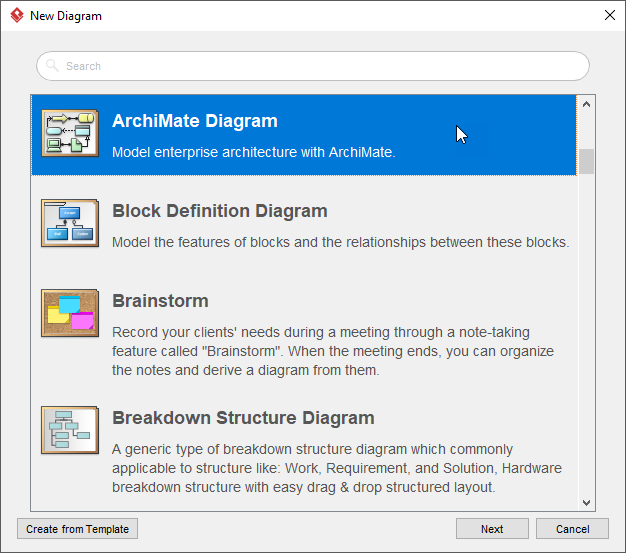Click the scrollbar down arrow
The height and width of the screenshot is (553, 626).
coord(587,502)
